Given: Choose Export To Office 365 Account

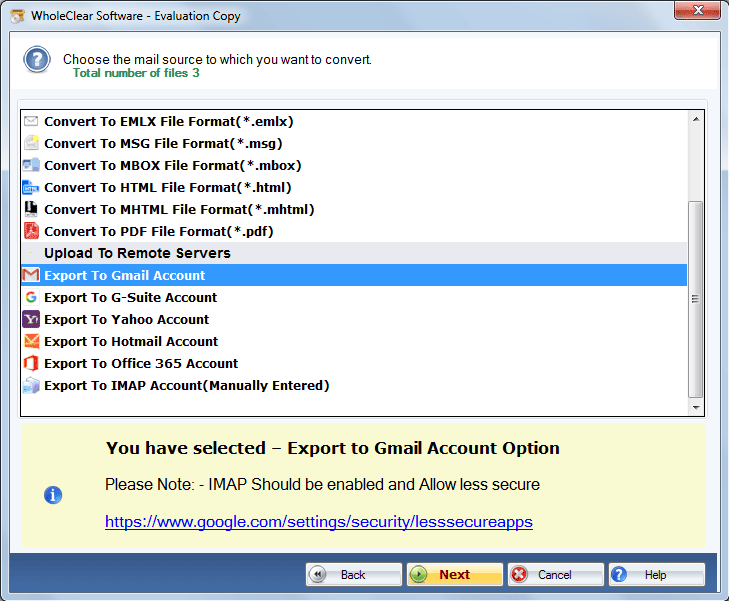Looking at the screenshot, I should (354, 363).
